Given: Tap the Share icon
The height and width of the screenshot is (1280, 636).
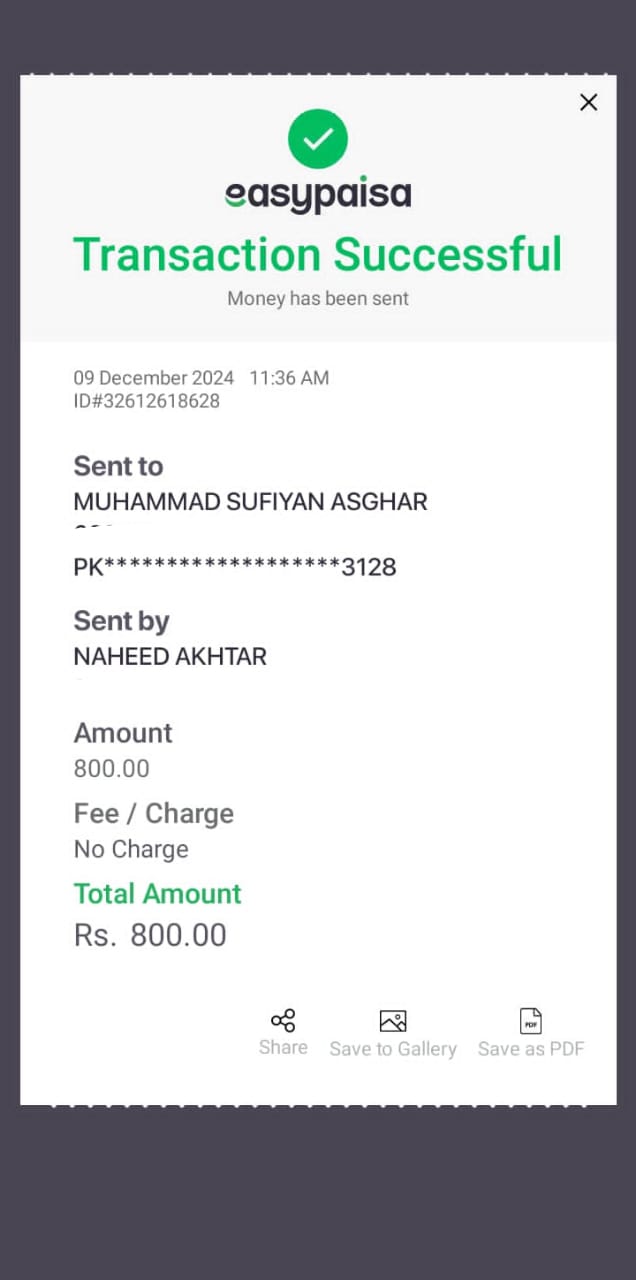Looking at the screenshot, I should 283,1021.
